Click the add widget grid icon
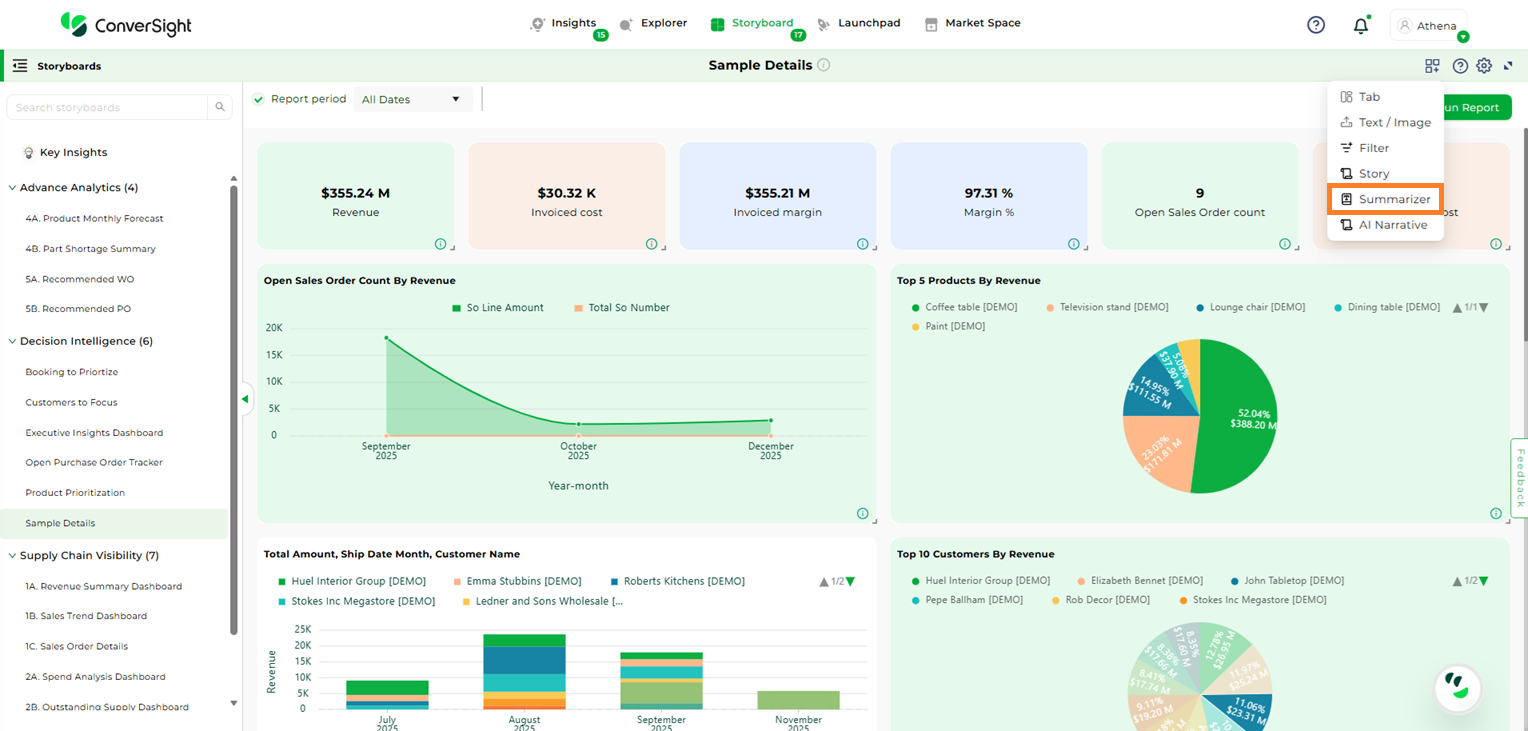The width and height of the screenshot is (1528, 731). click(1432, 66)
